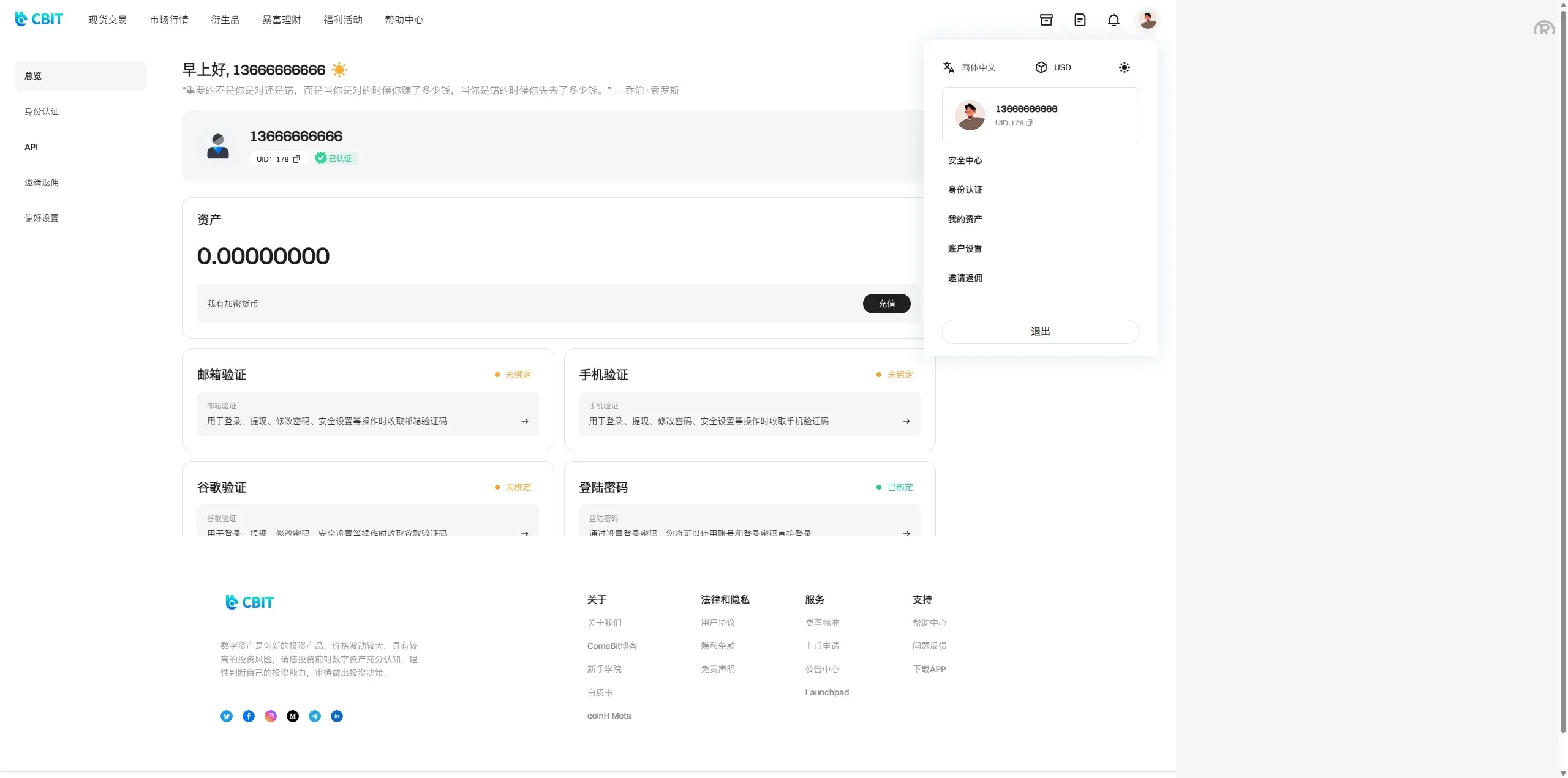The image size is (1568, 778).
Task: Click the 充值 deposit button
Action: click(886, 304)
